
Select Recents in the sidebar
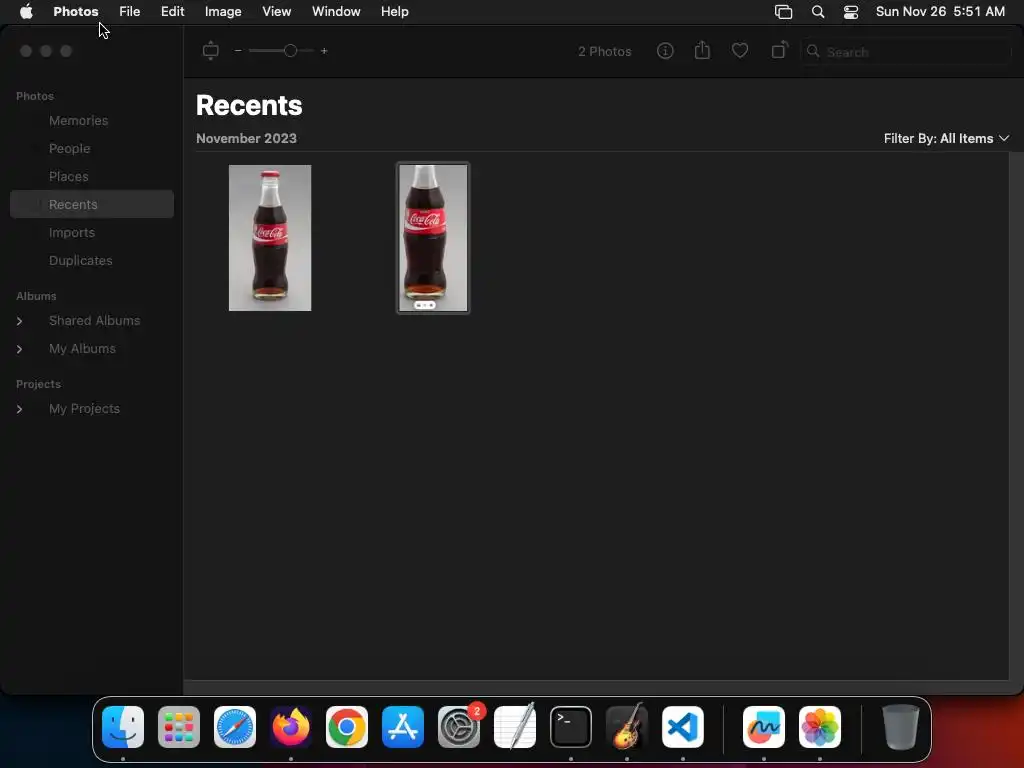(x=92, y=204)
